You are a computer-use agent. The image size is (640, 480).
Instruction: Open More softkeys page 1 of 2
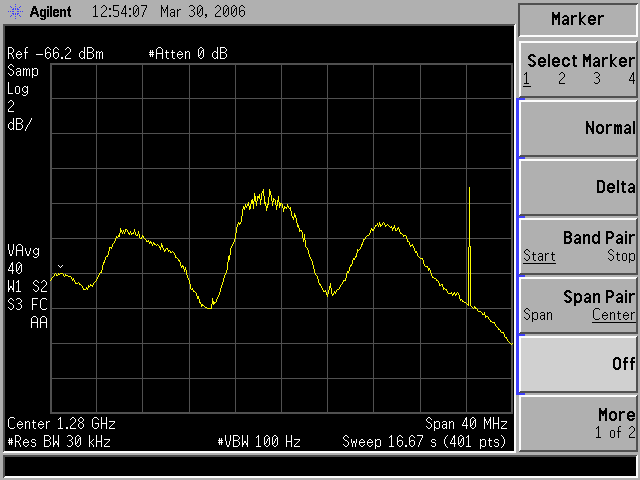coord(578,423)
